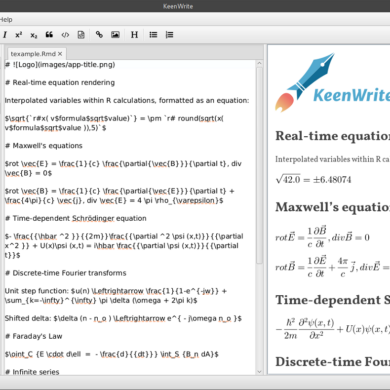The height and width of the screenshot is (390, 390).
Task: Insert inline code
Action: click(65, 35)
